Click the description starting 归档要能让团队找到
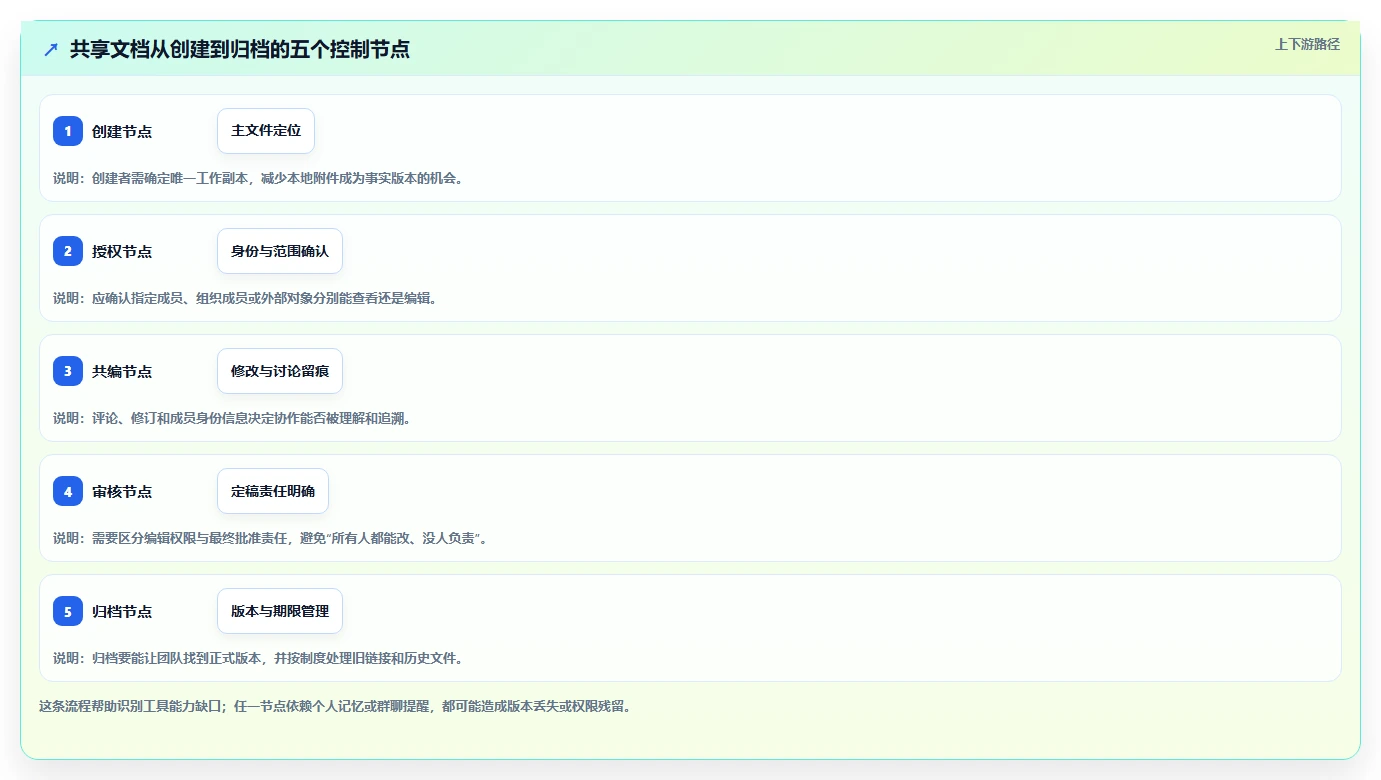This screenshot has height=780, width=1381. click(258, 658)
